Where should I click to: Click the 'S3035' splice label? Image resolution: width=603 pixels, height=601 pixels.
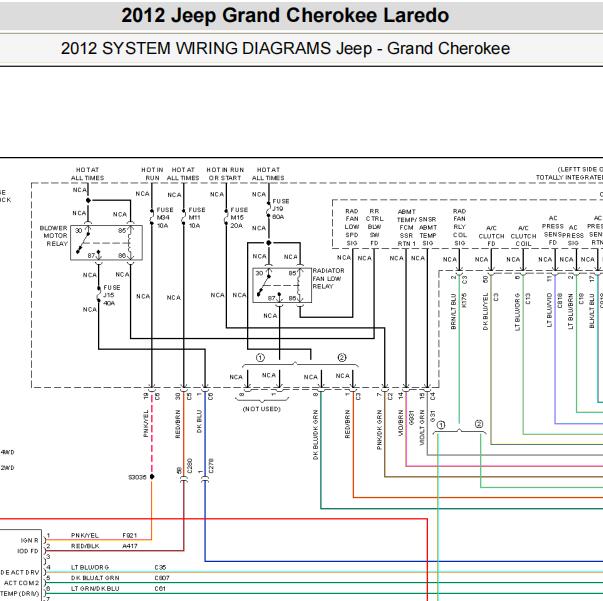point(137,477)
